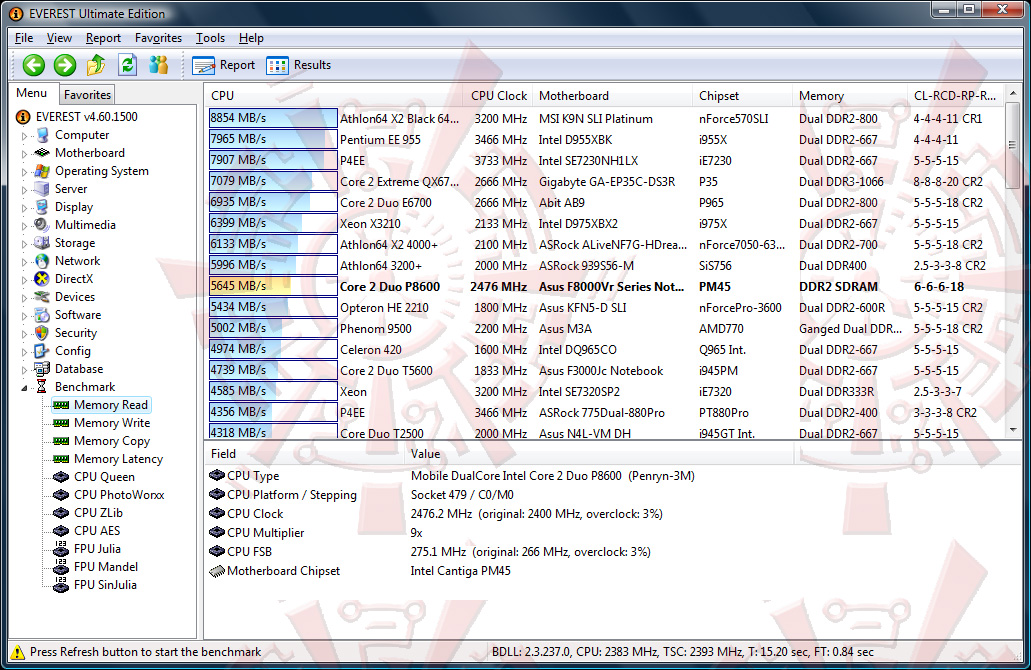Click the scrollbar down arrow in results list
Screen dimensions: 1031x670
[1013, 429]
